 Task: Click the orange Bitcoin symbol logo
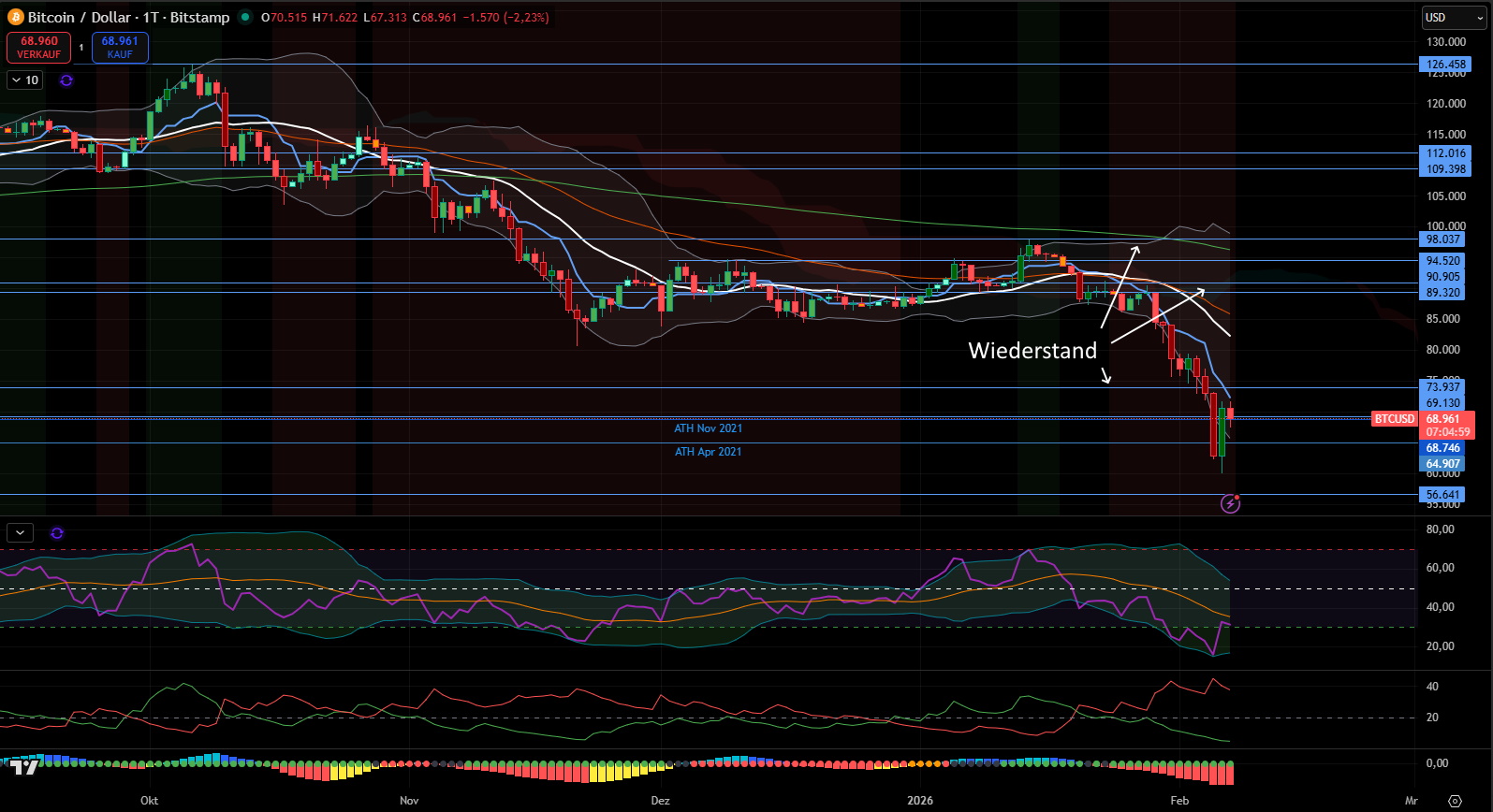pos(16,17)
